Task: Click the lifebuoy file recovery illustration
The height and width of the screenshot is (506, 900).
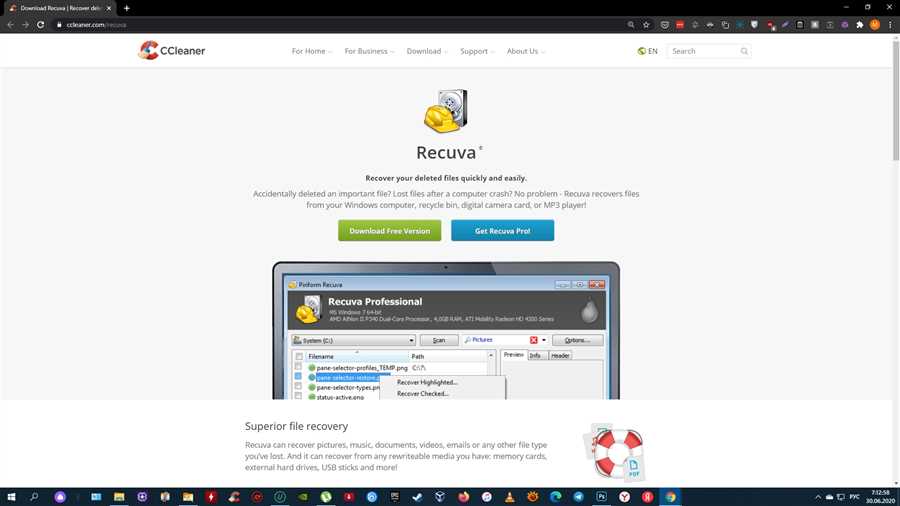Action: (615, 453)
